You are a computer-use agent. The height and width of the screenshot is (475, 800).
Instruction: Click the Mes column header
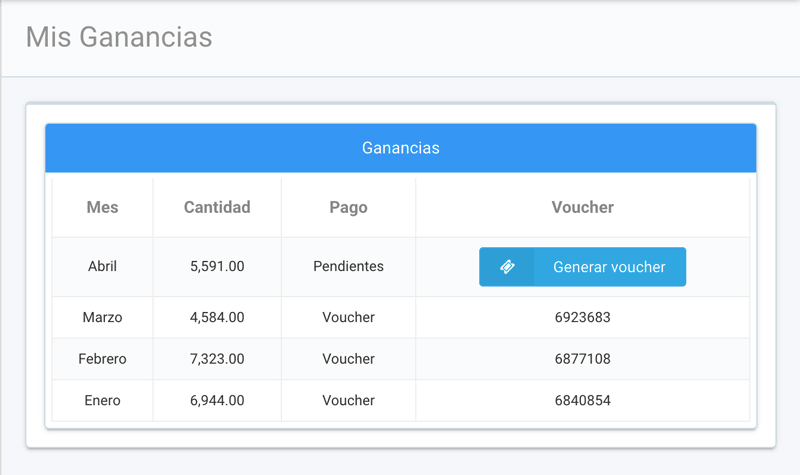click(103, 207)
